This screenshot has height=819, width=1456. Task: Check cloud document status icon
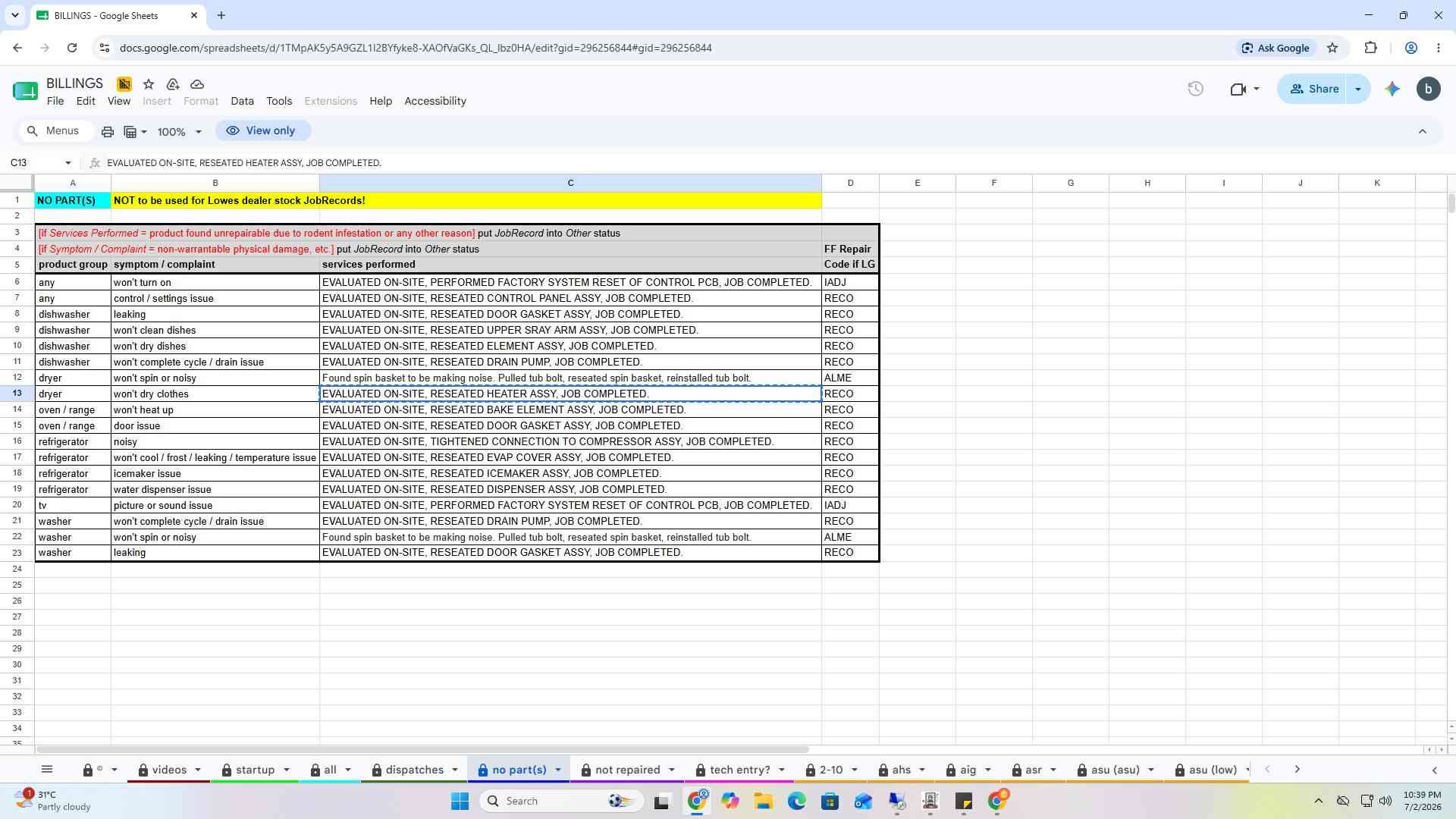(x=197, y=84)
